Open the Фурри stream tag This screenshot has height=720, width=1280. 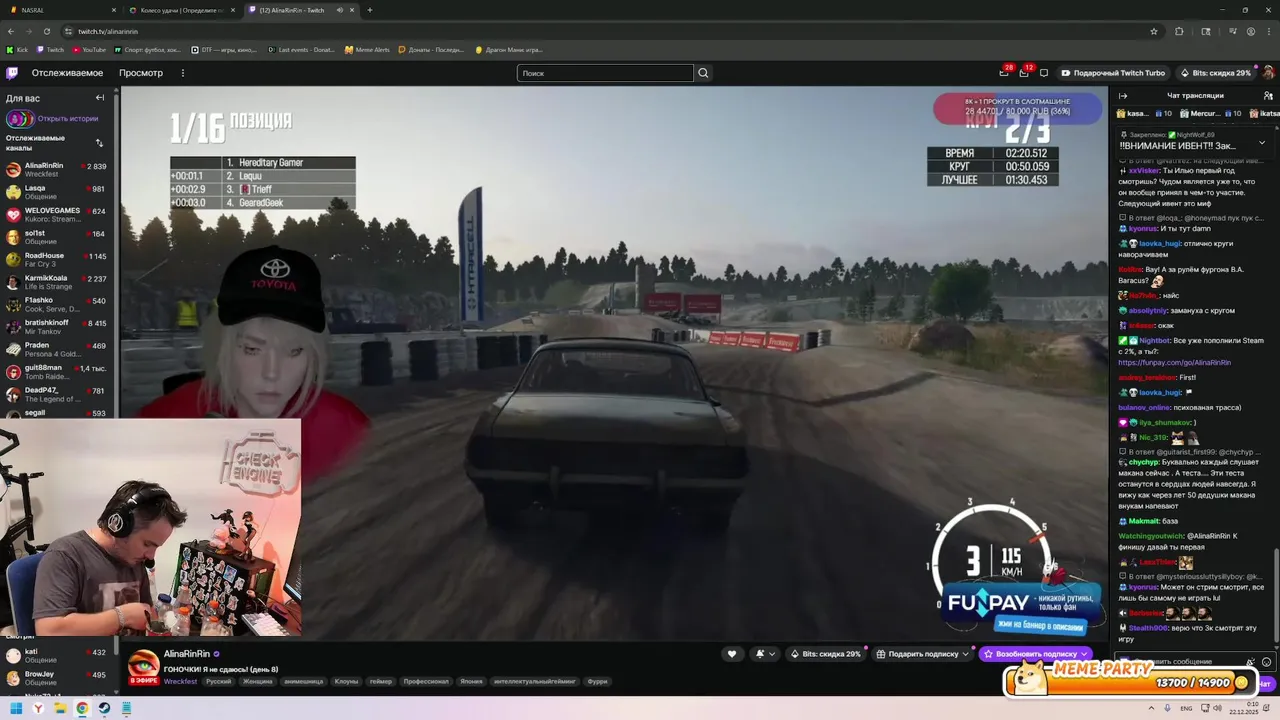click(x=597, y=681)
